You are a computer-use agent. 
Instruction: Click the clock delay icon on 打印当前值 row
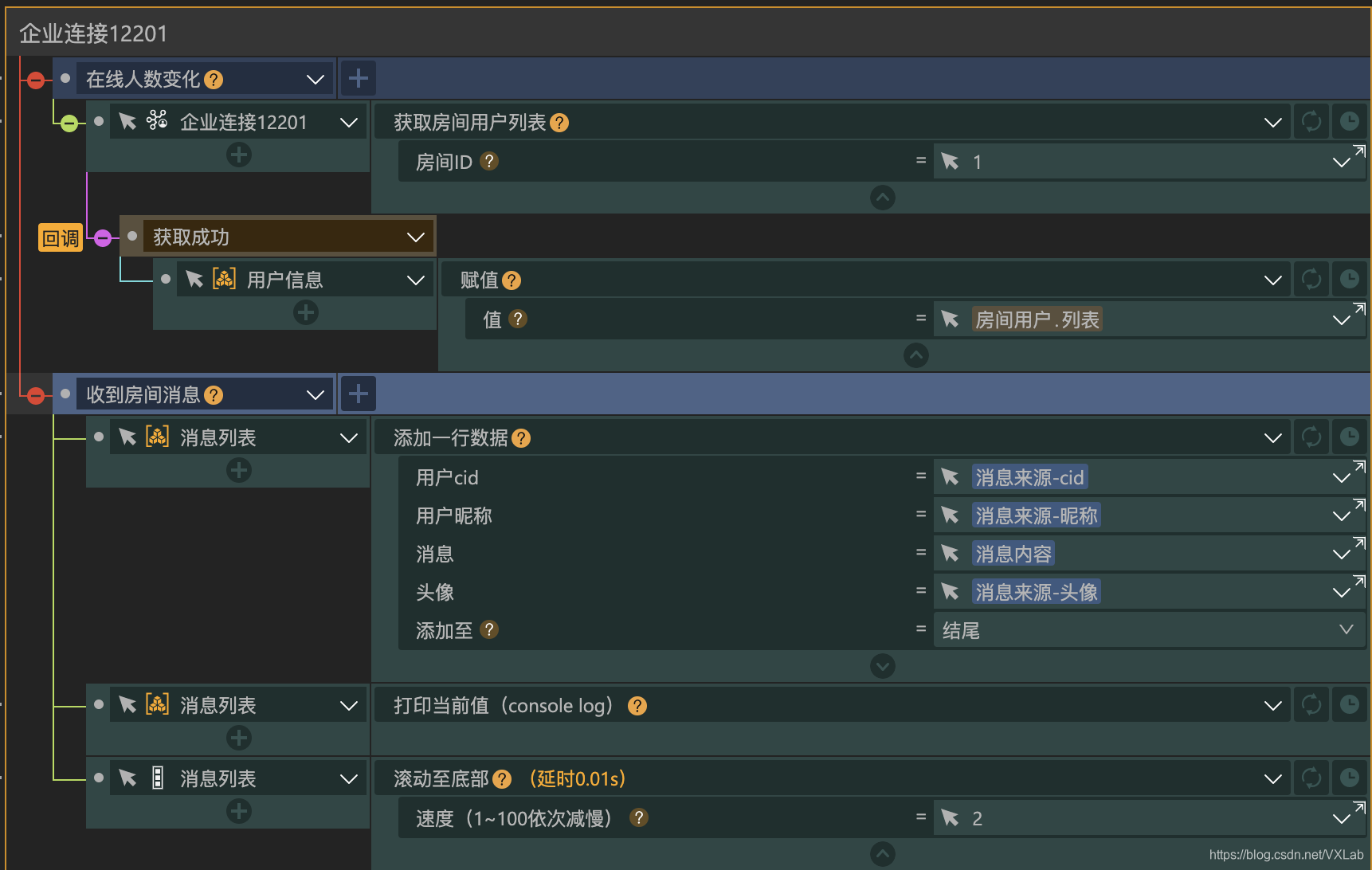(1350, 704)
